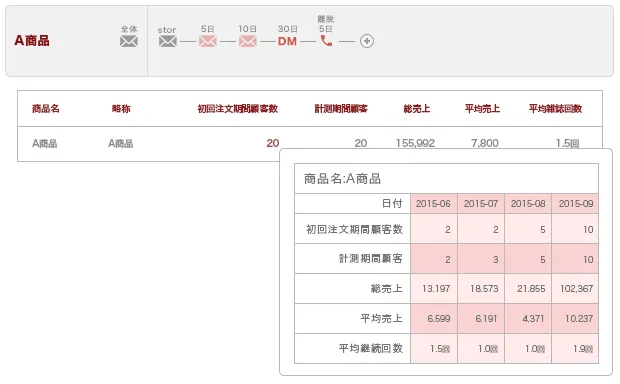Image resolution: width=620 pixels, height=384 pixels.
Task: Select the 6.599 average cell
Action: pyautogui.click(x=434, y=318)
